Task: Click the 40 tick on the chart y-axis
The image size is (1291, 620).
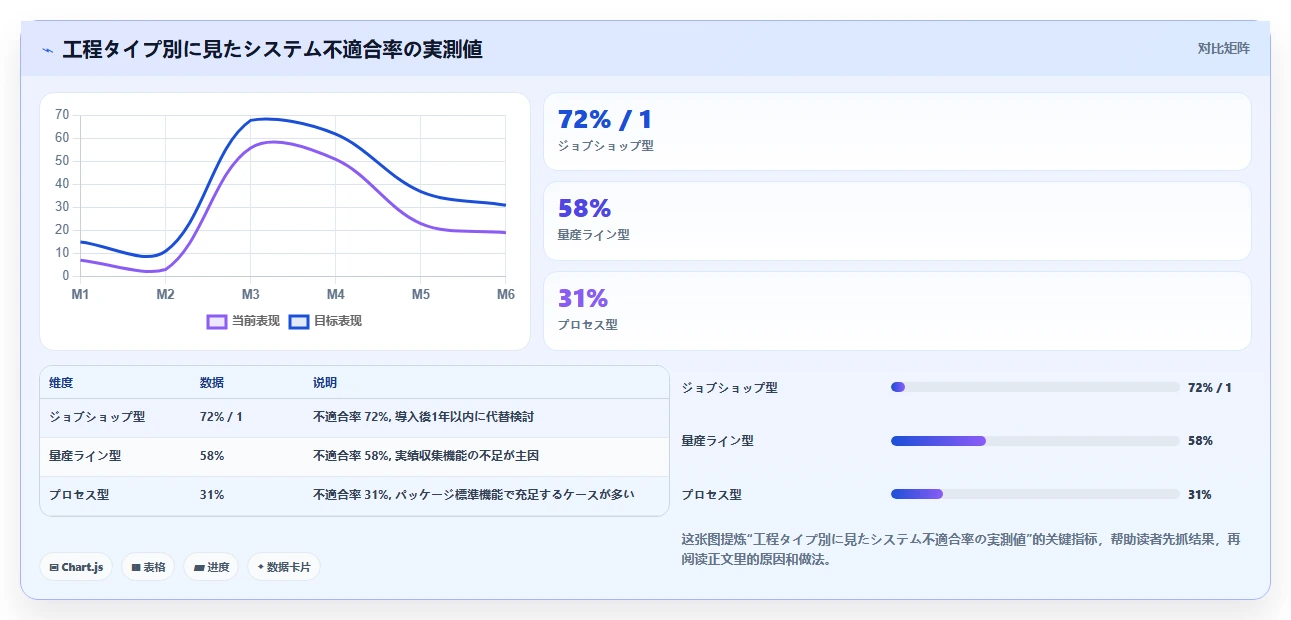Action: (62, 183)
